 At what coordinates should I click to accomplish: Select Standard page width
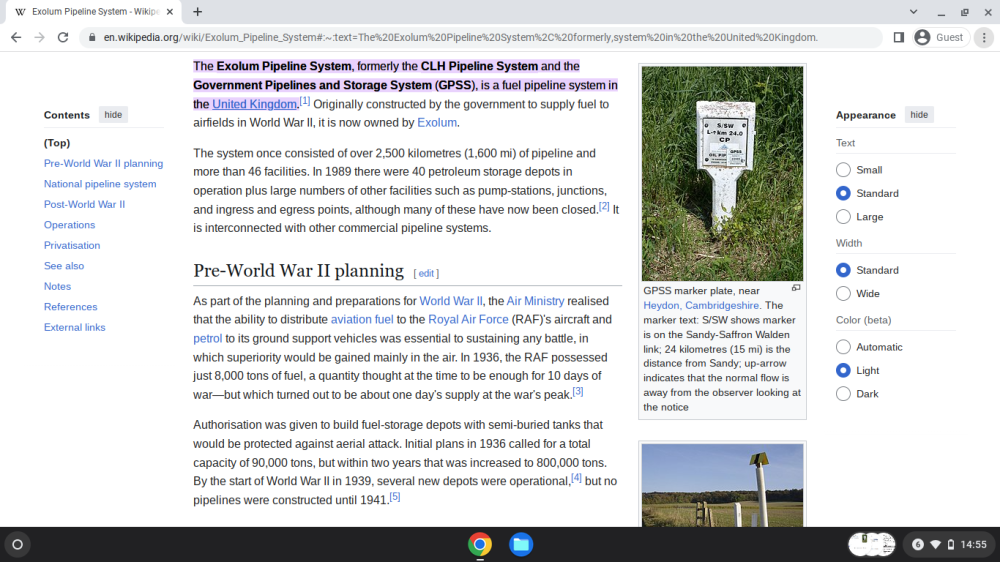click(x=843, y=270)
